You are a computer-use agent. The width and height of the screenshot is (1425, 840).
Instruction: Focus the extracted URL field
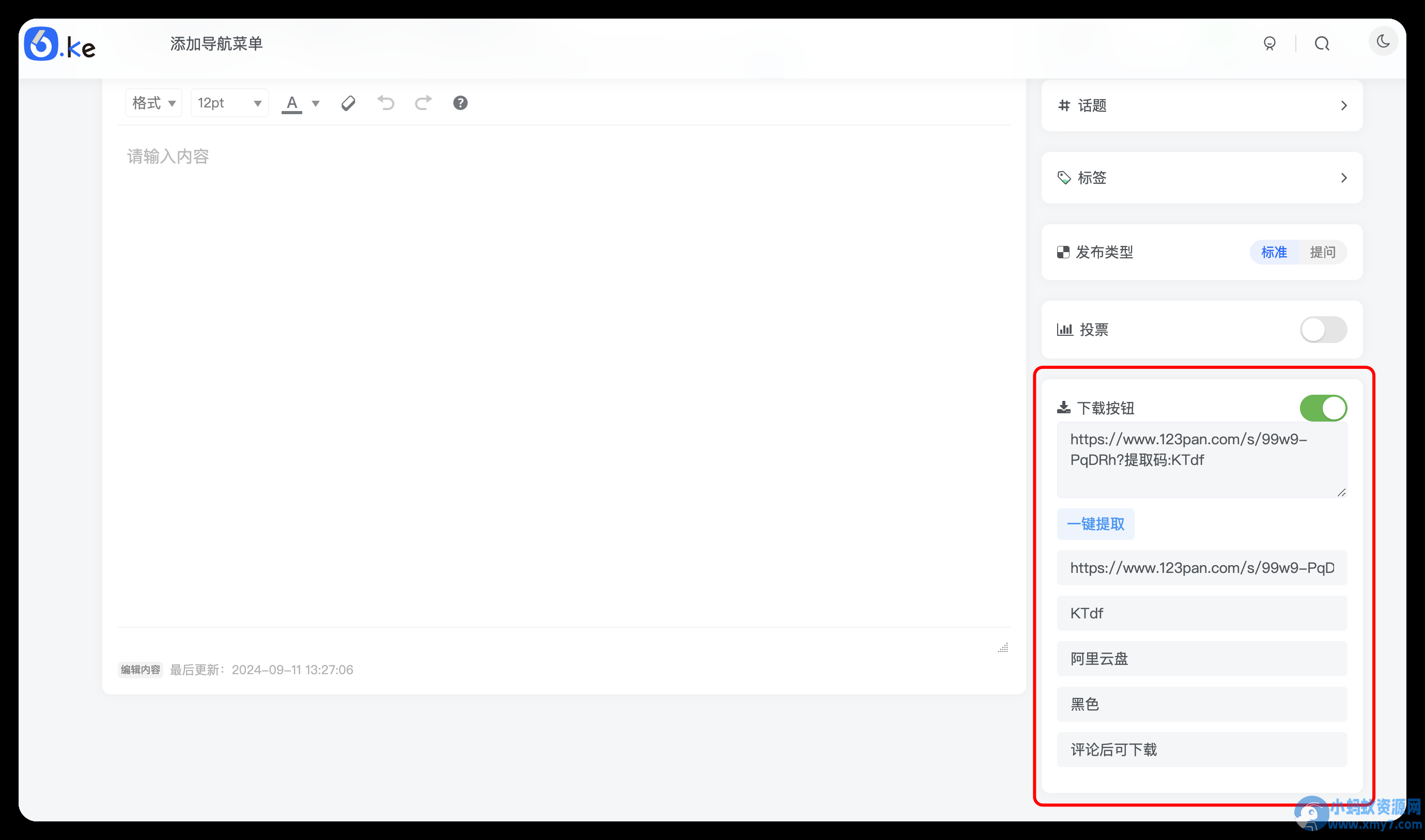coord(1201,568)
